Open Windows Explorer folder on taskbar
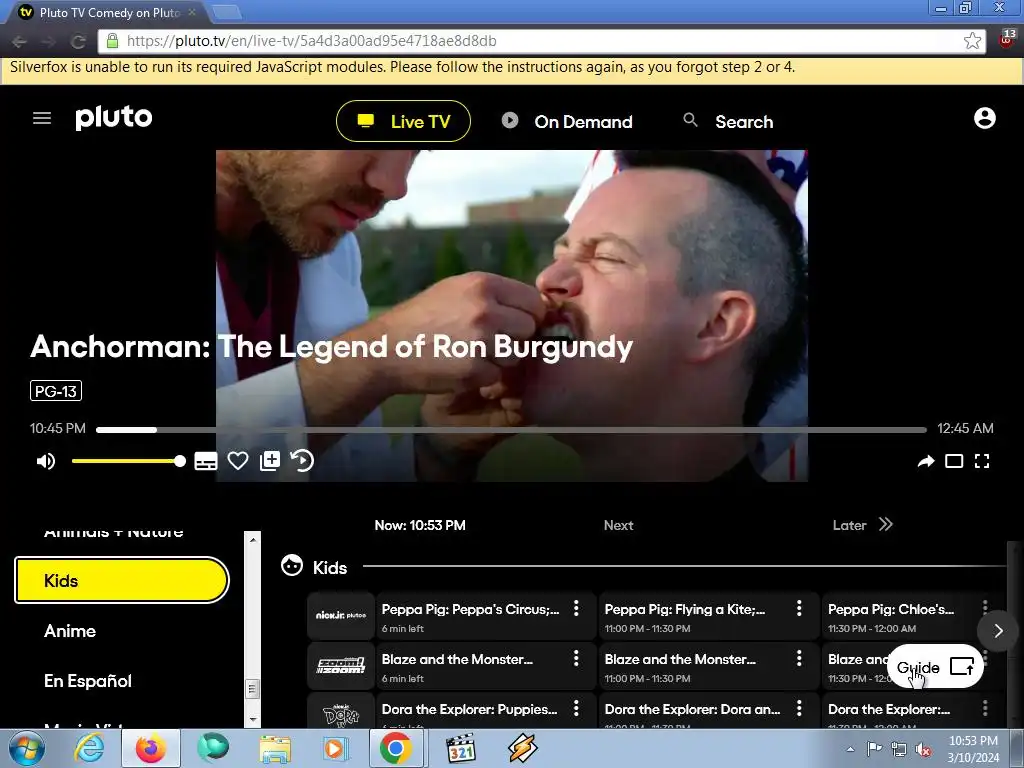This screenshot has height=768, width=1024. [275, 748]
